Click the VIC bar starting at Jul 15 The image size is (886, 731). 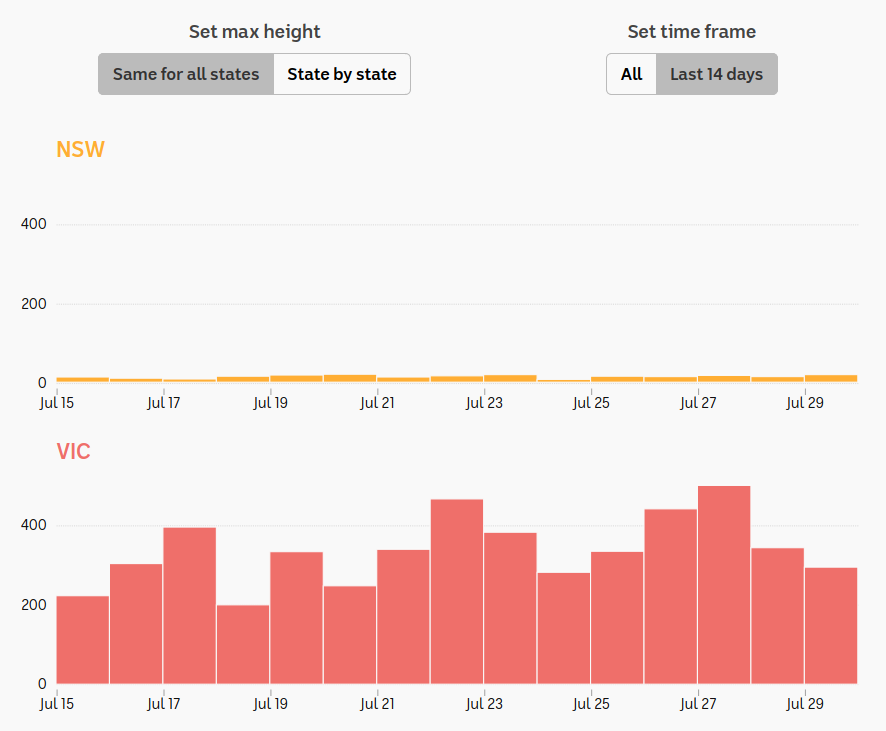[82, 640]
